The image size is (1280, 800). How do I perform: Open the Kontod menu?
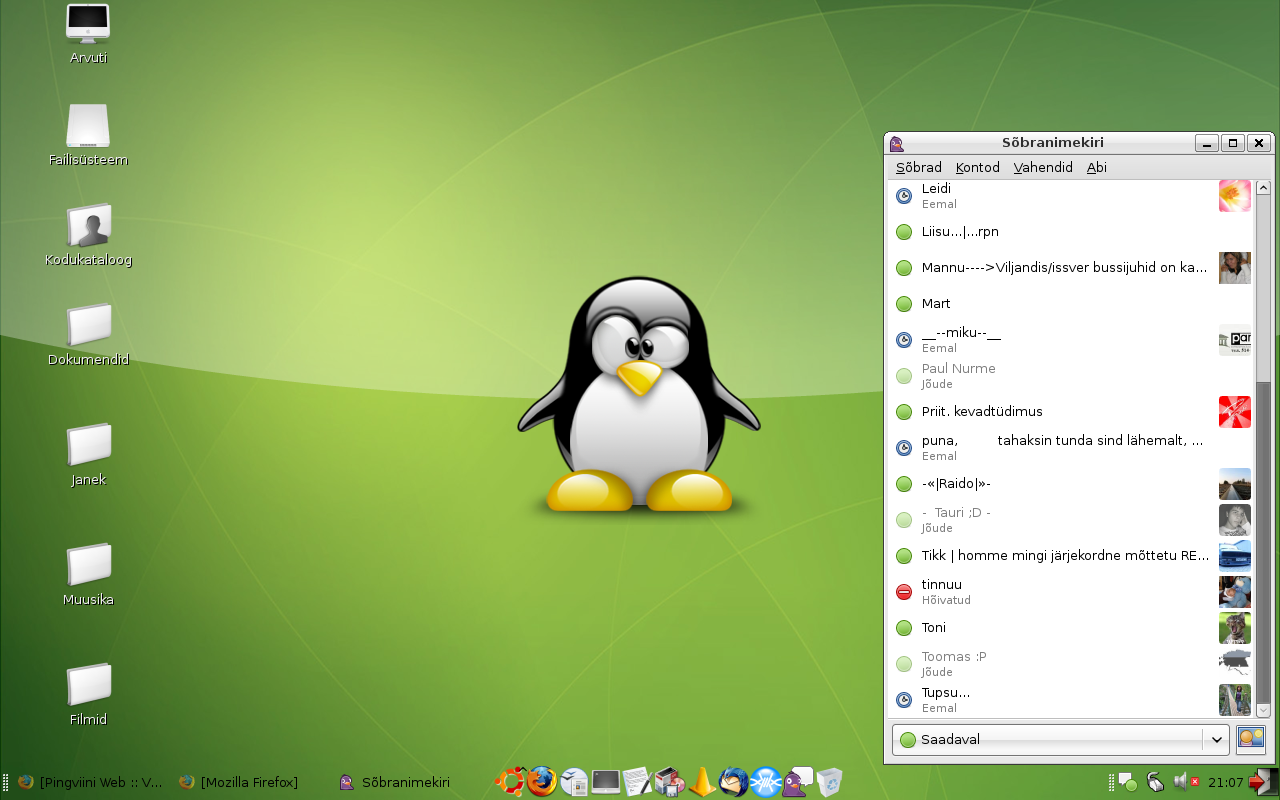tap(977, 167)
